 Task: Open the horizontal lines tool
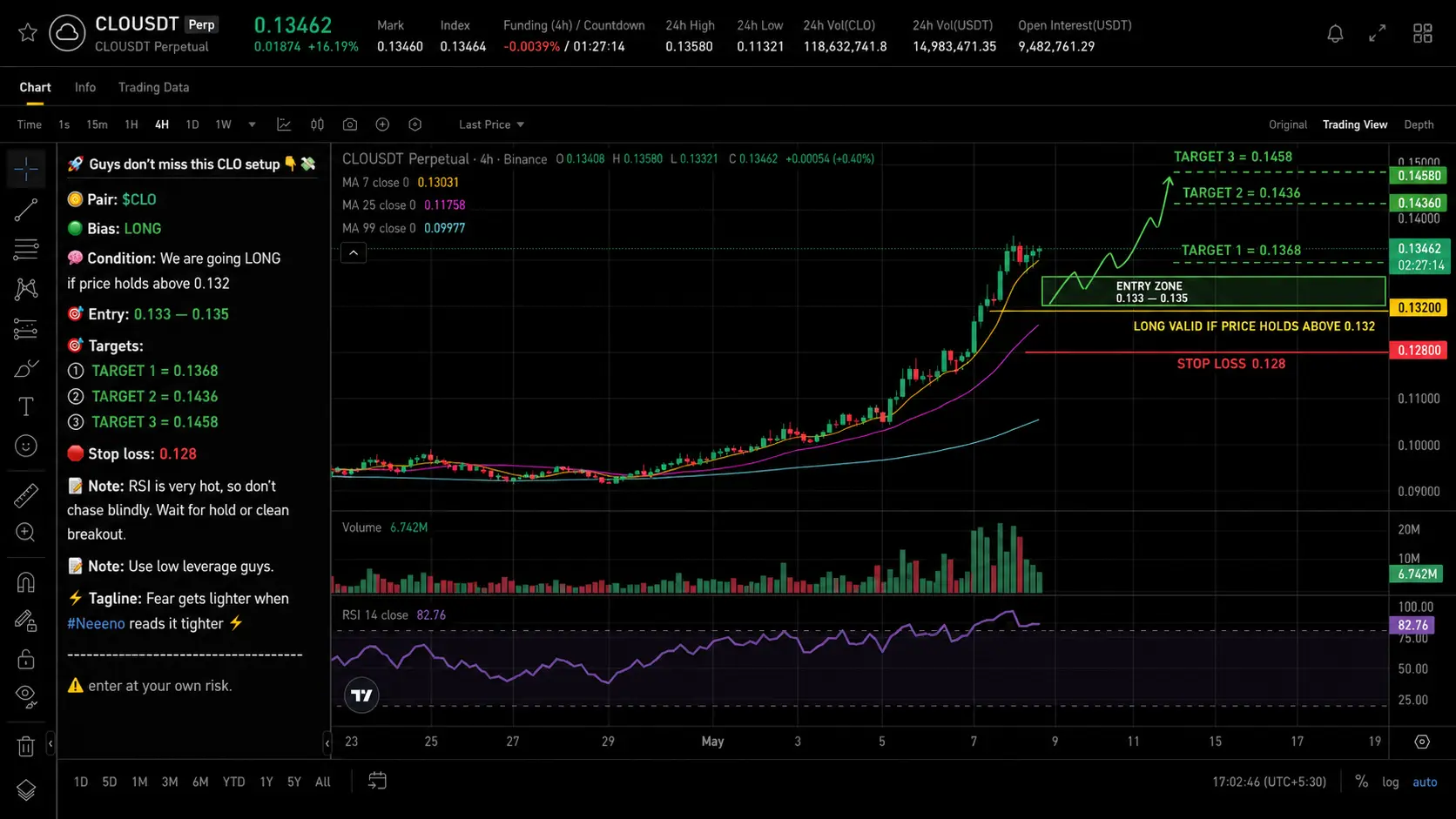26,249
